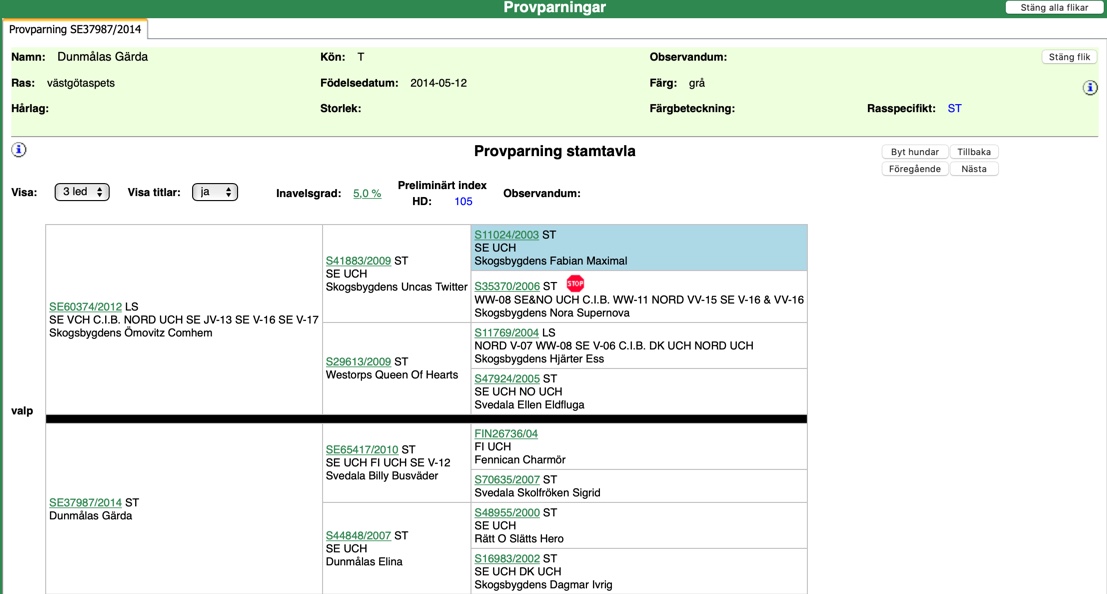1107x594 pixels.
Task: Open the Visa 3 led dropdown
Action: coord(82,192)
